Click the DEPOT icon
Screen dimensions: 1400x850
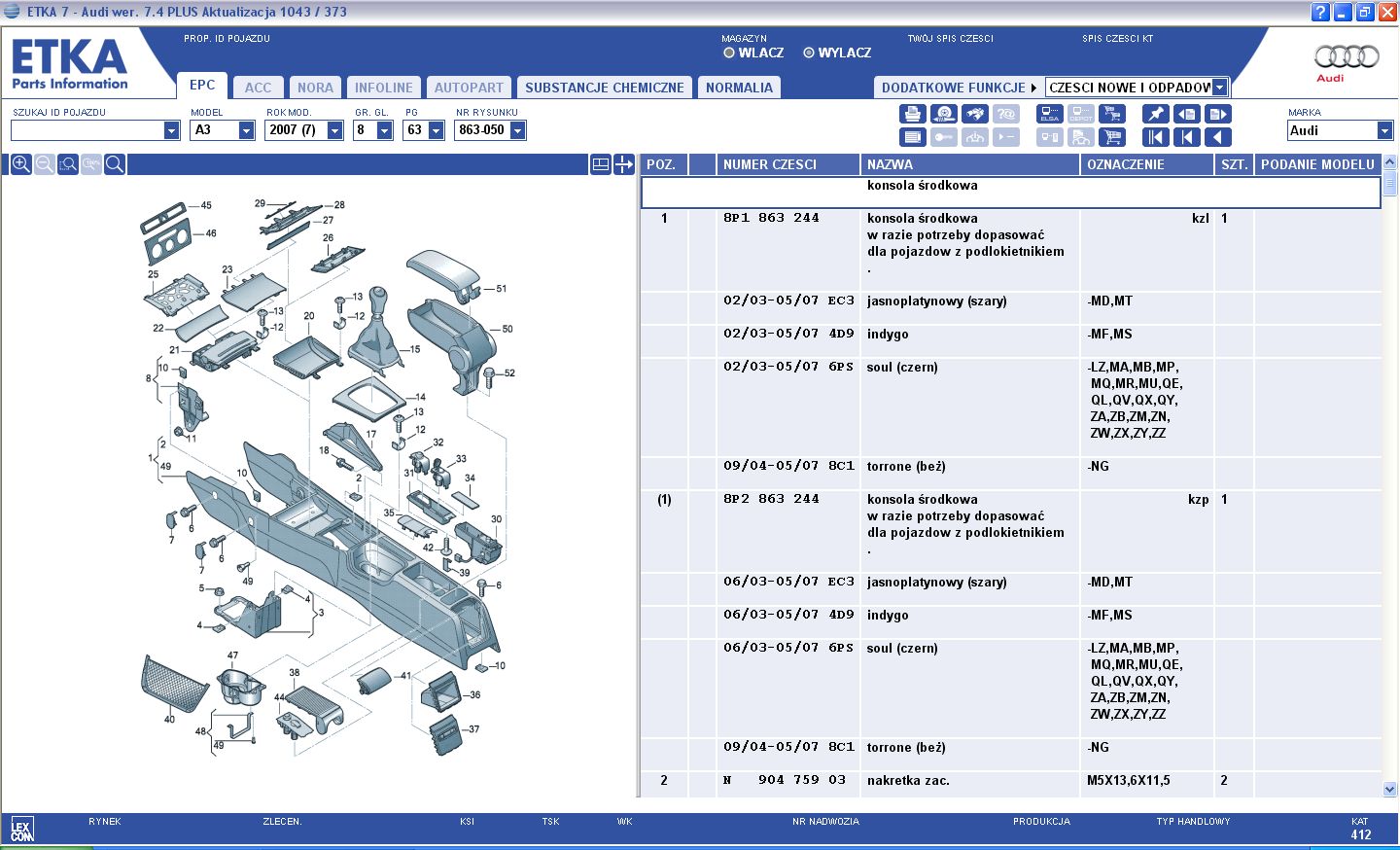pyautogui.click(x=1080, y=114)
